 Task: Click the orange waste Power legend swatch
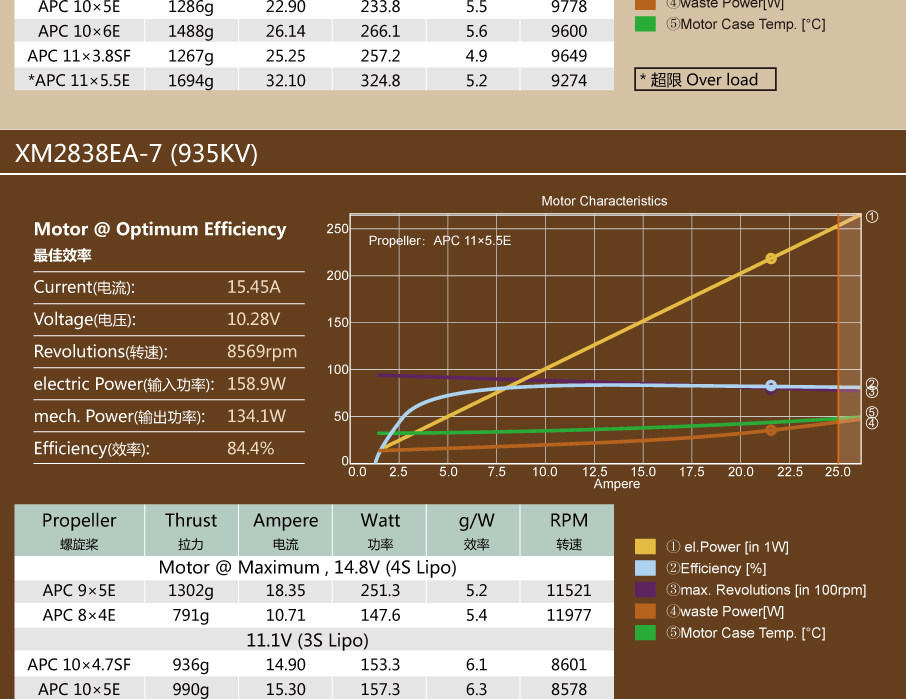(x=645, y=611)
